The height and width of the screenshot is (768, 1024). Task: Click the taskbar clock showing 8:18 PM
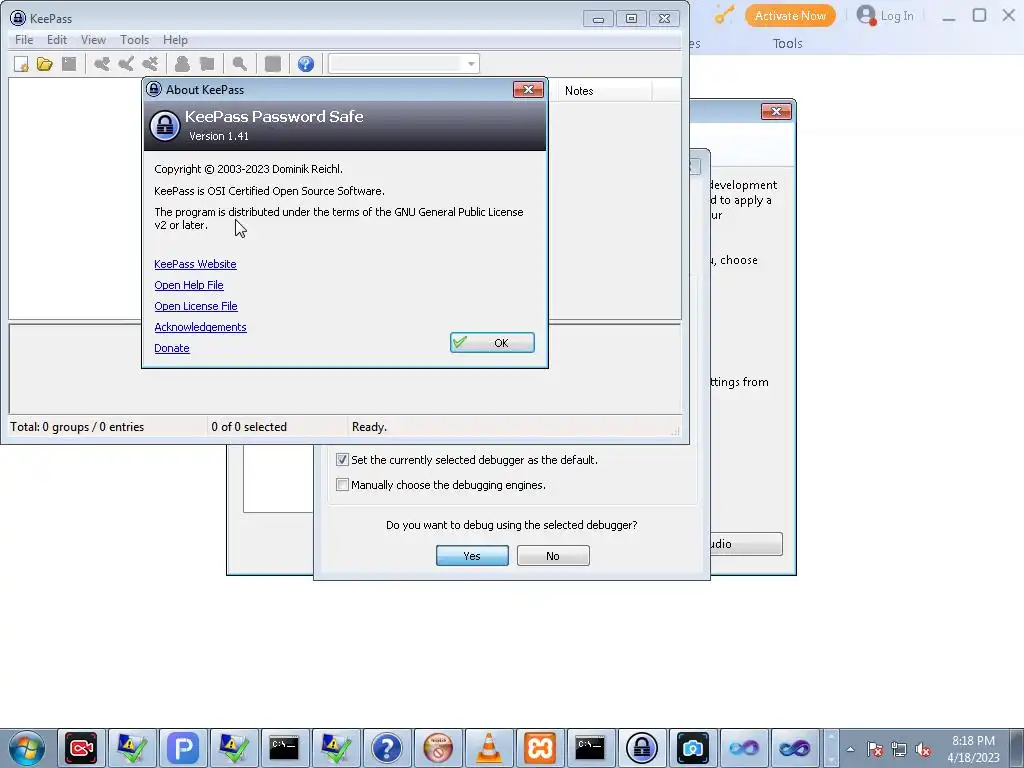pos(973,749)
